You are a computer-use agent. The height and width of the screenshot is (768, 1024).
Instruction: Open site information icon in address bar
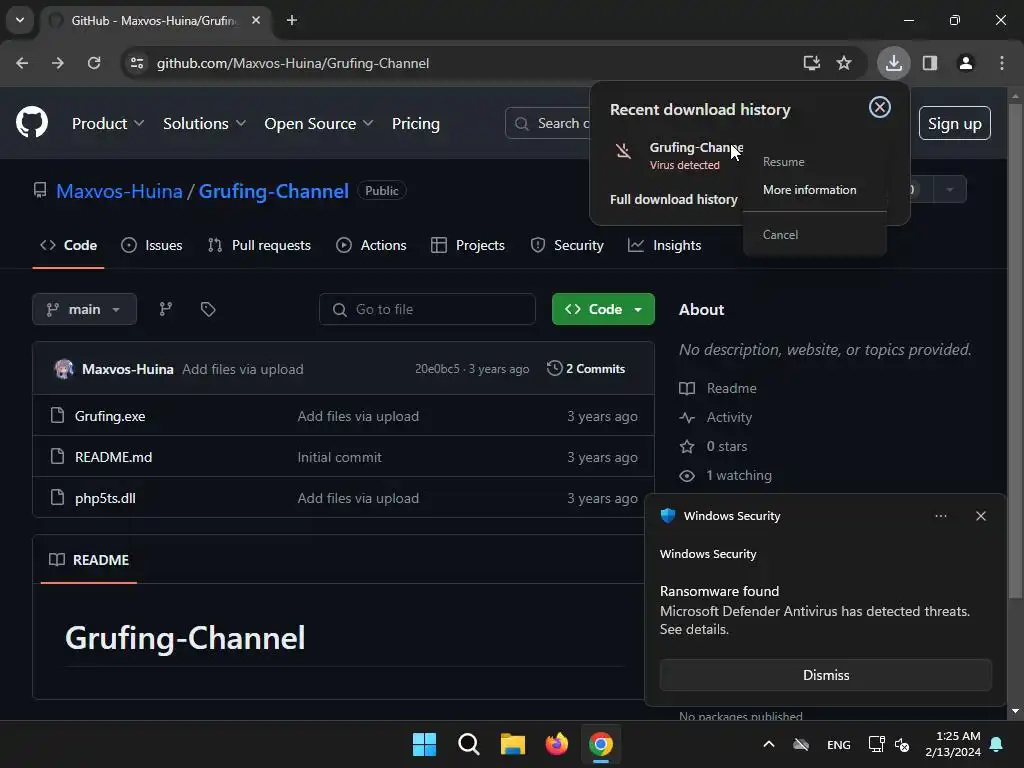pyautogui.click(x=136, y=63)
